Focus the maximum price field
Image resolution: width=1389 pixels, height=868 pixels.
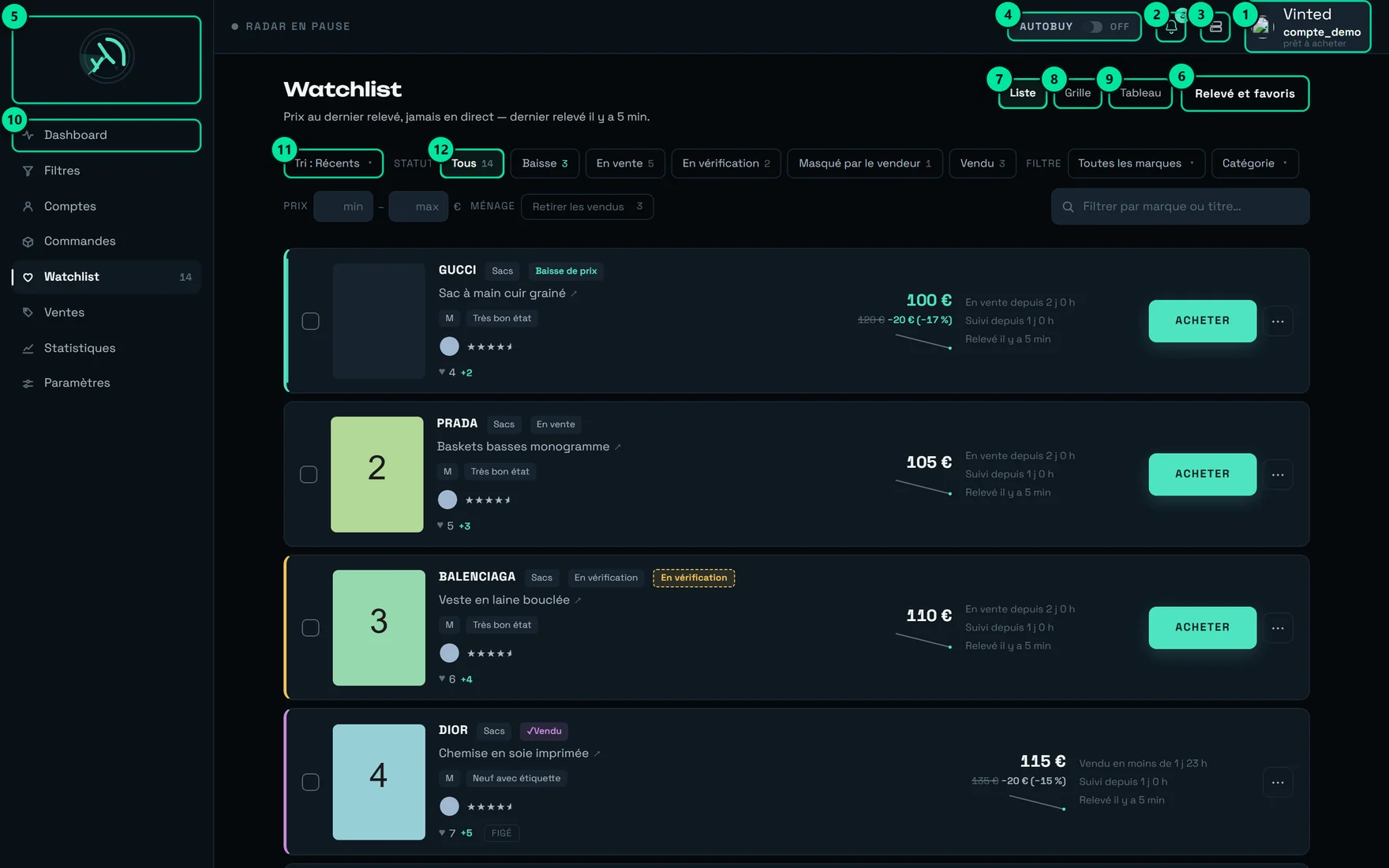pos(418,207)
